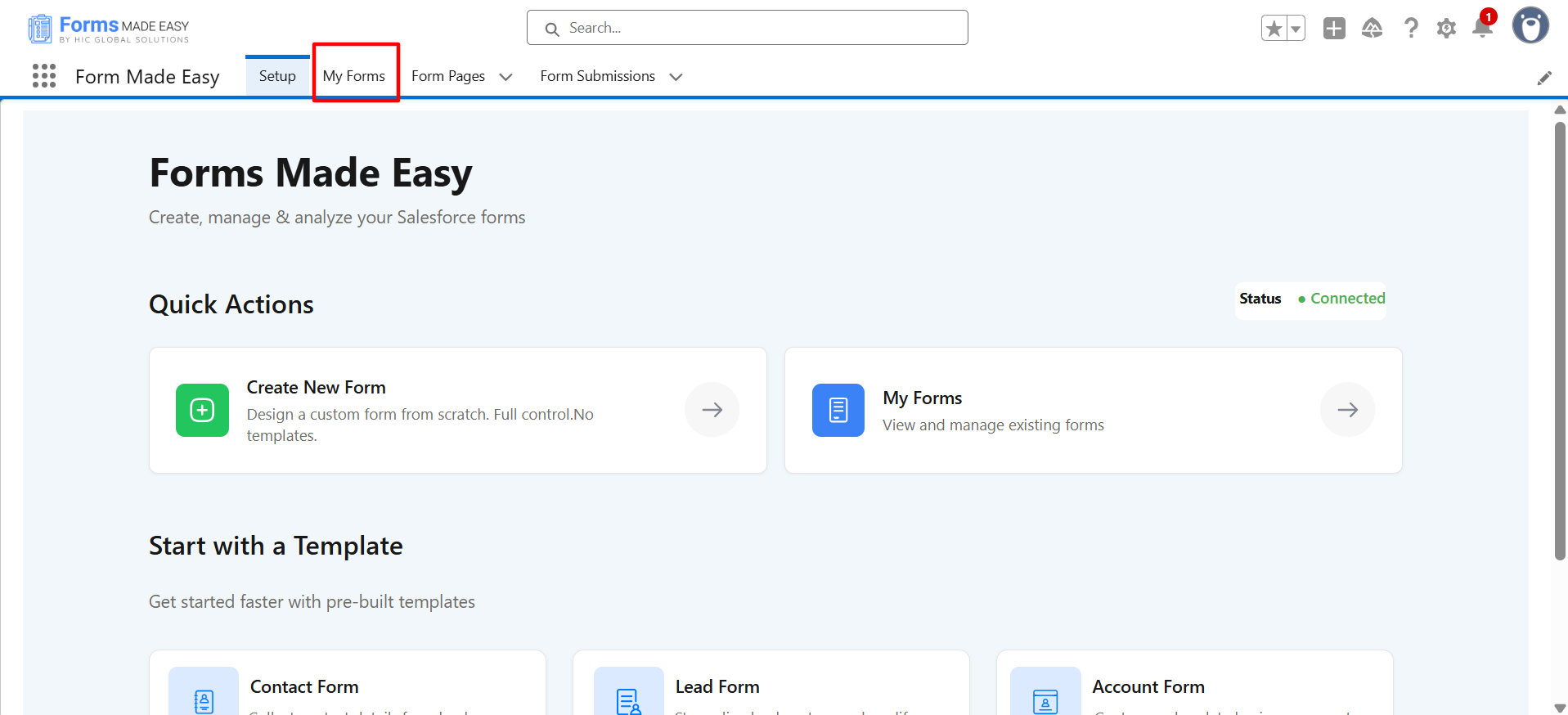
Task: Open the favorites list dropdown arrow
Action: 1296,29
